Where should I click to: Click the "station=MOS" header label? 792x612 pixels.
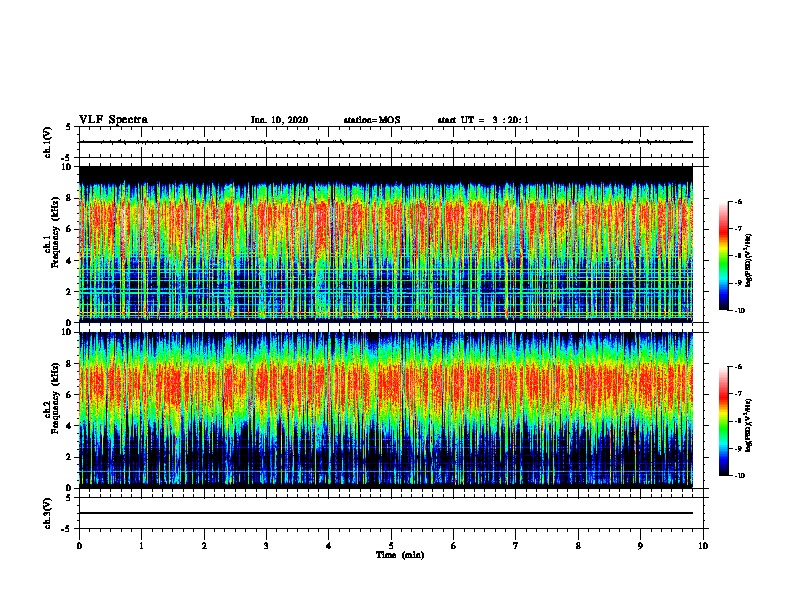(x=372, y=120)
